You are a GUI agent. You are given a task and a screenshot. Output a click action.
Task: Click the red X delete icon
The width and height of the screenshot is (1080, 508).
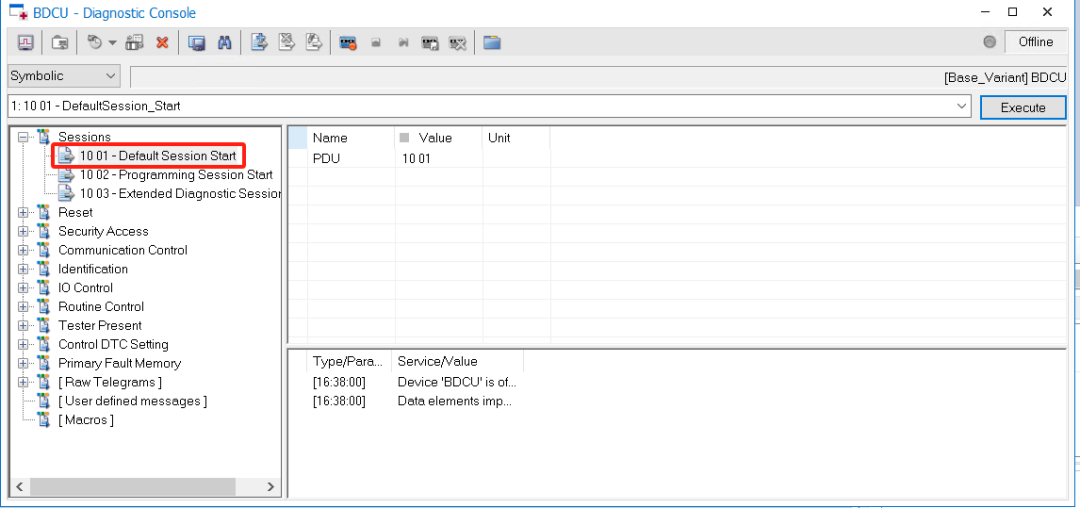coord(163,43)
